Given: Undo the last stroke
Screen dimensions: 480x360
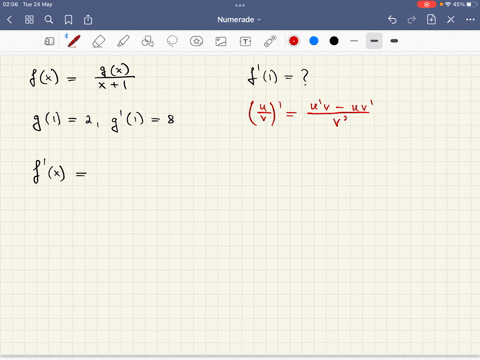Looking at the screenshot, I should (392, 20).
